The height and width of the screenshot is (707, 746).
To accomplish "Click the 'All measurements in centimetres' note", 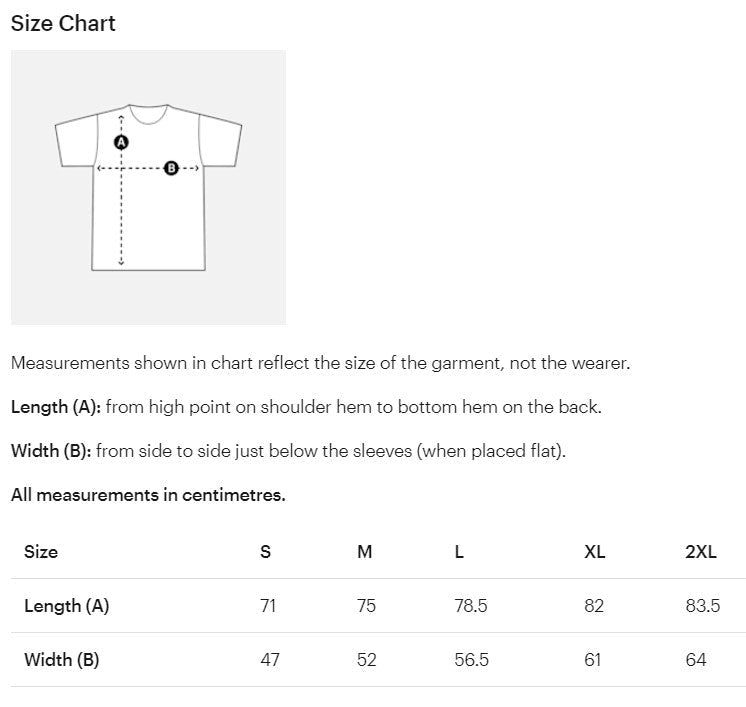I will (x=148, y=495).
